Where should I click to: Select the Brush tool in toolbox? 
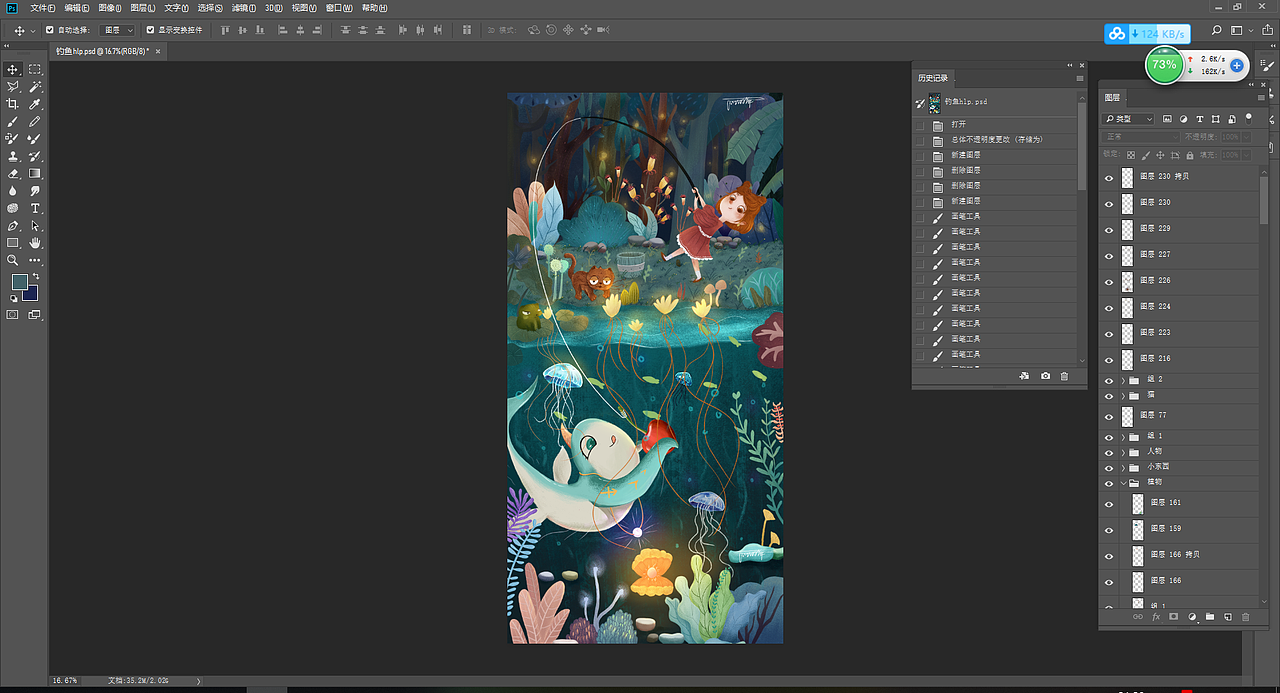point(13,121)
